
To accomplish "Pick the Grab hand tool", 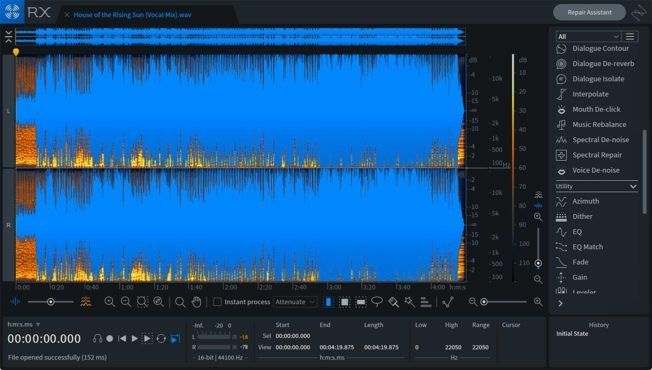I will [196, 302].
